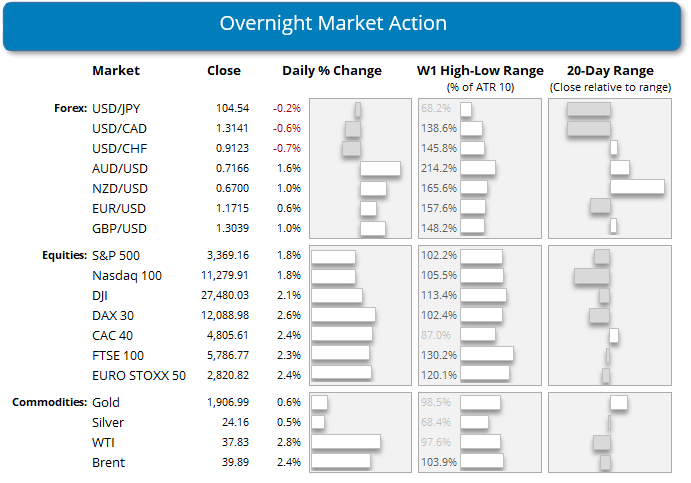The height and width of the screenshot is (483, 691).
Task: Click the AUD/USD daily change bar
Action: [x=380, y=169]
